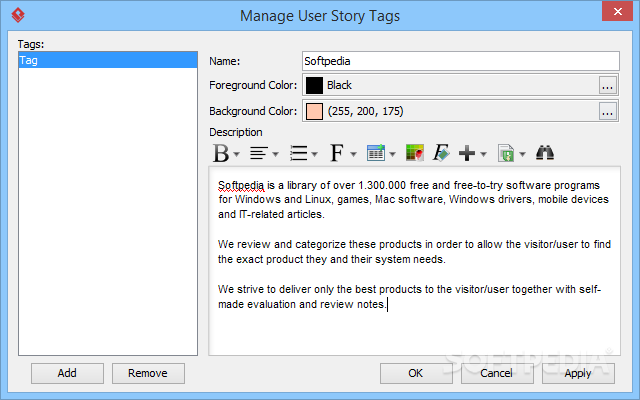Click the document template icon
This screenshot has width=640, height=400.
506,153
